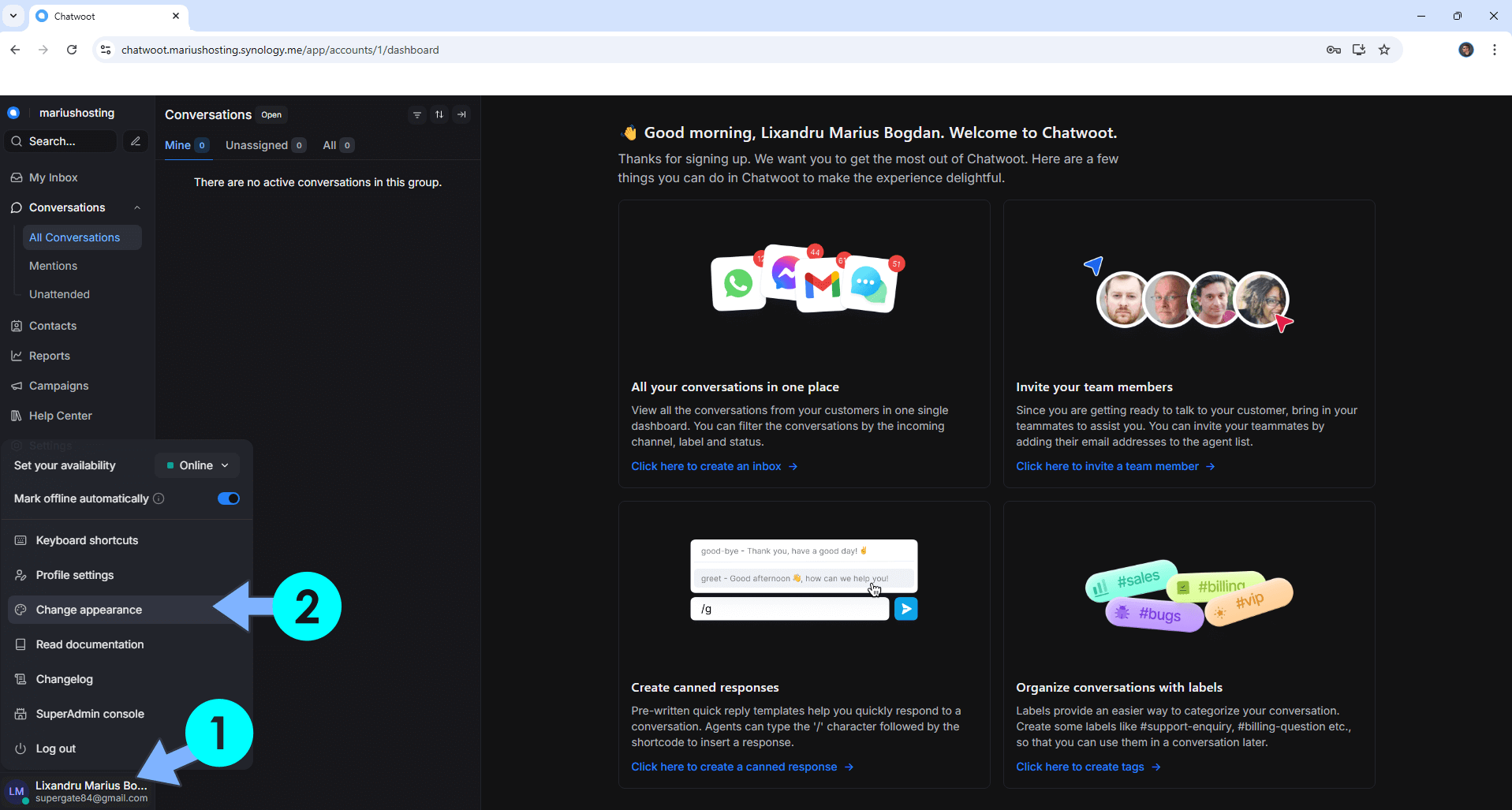Click the compose new conversation pencil icon

coord(136,141)
